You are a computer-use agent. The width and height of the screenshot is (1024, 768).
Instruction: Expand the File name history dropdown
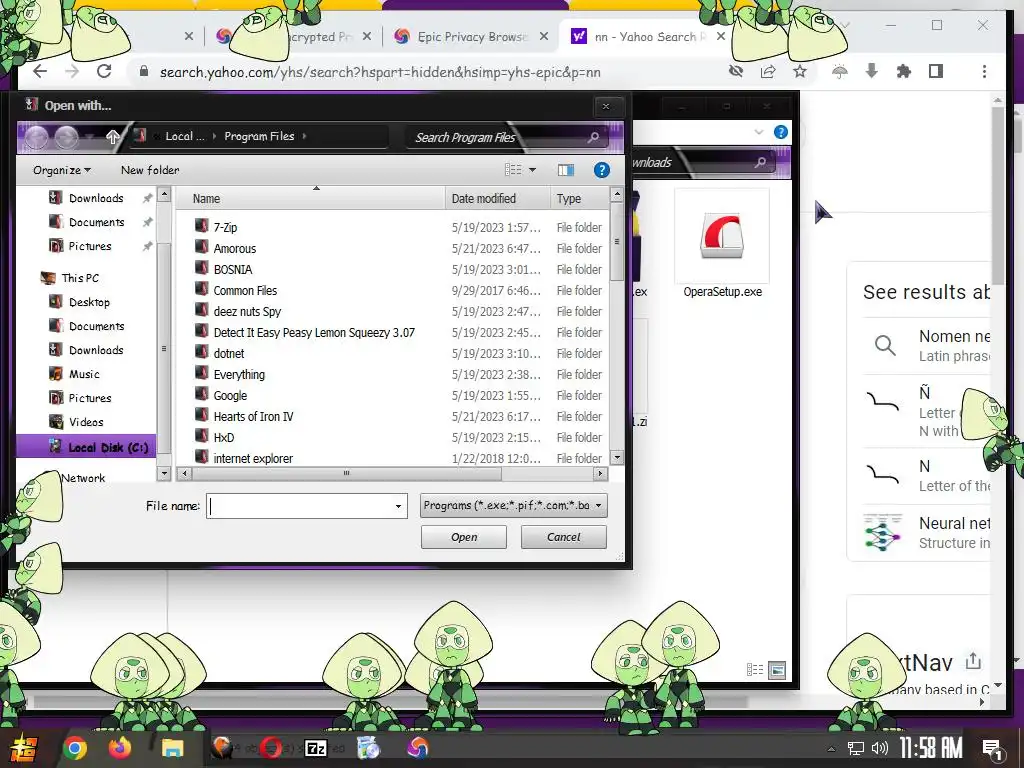click(398, 506)
